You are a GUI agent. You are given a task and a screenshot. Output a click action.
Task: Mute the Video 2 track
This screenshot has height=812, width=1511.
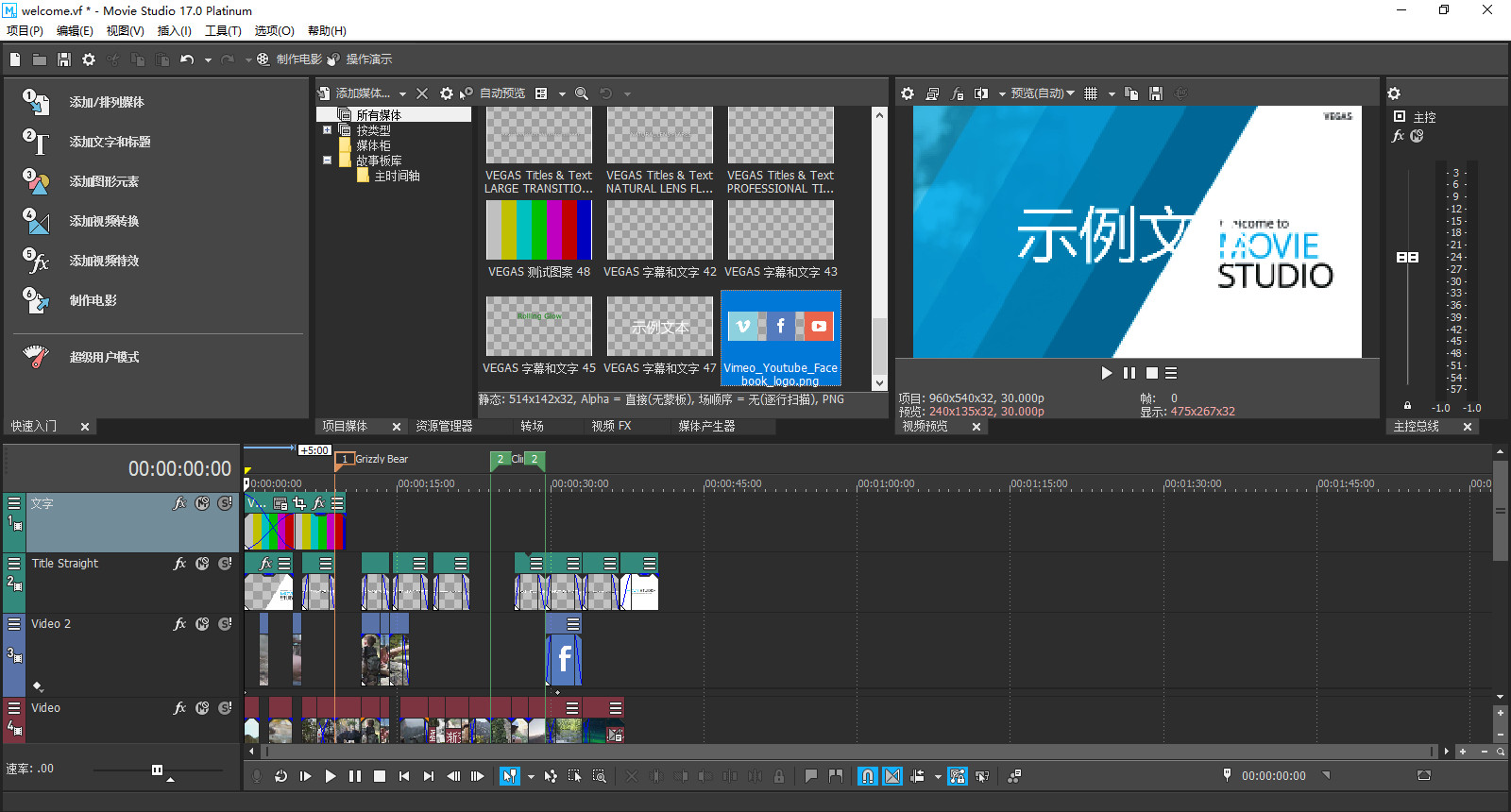click(202, 624)
